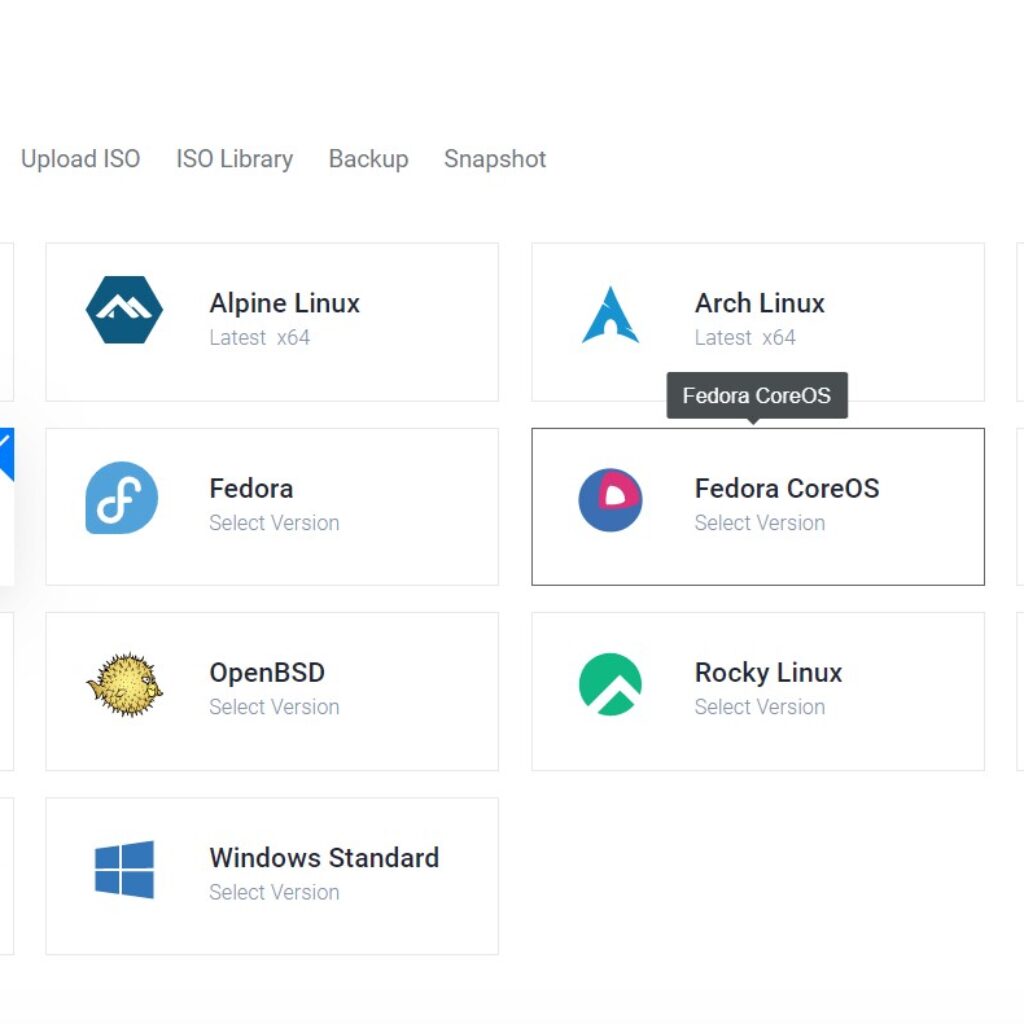Pick the OpenBSD card title
The height and width of the screenshot is (1024, 1024).
[267, 673]
